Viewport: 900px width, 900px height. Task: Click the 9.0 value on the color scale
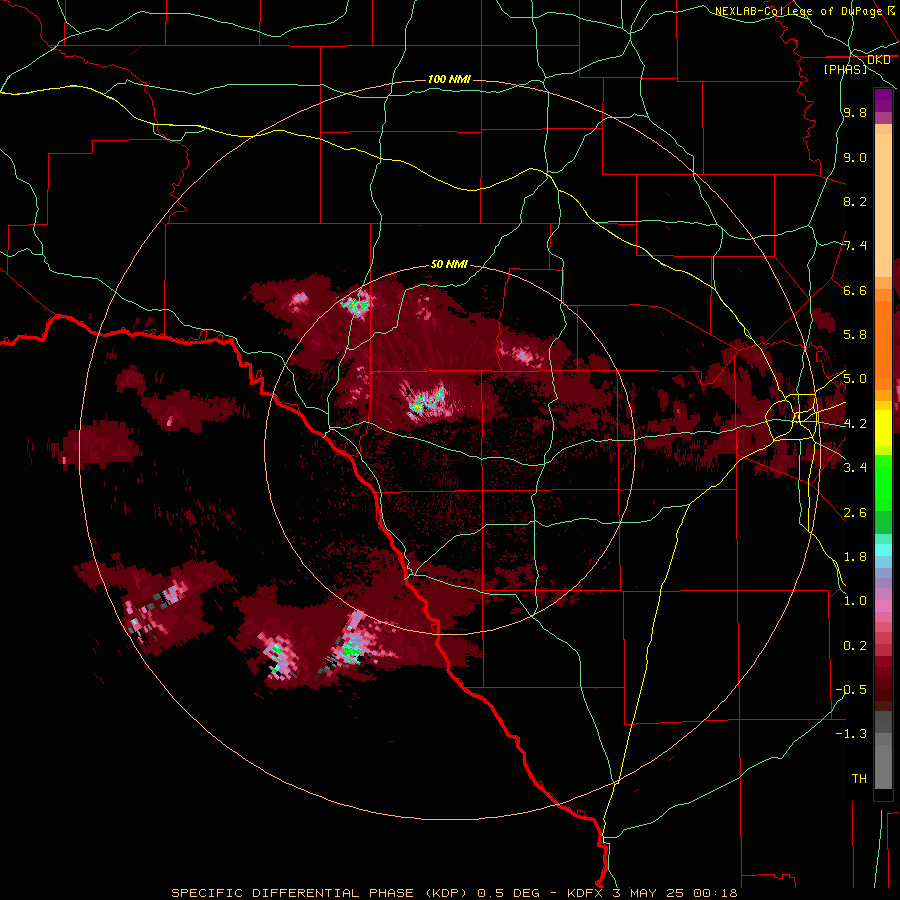(x=855, y=157)
